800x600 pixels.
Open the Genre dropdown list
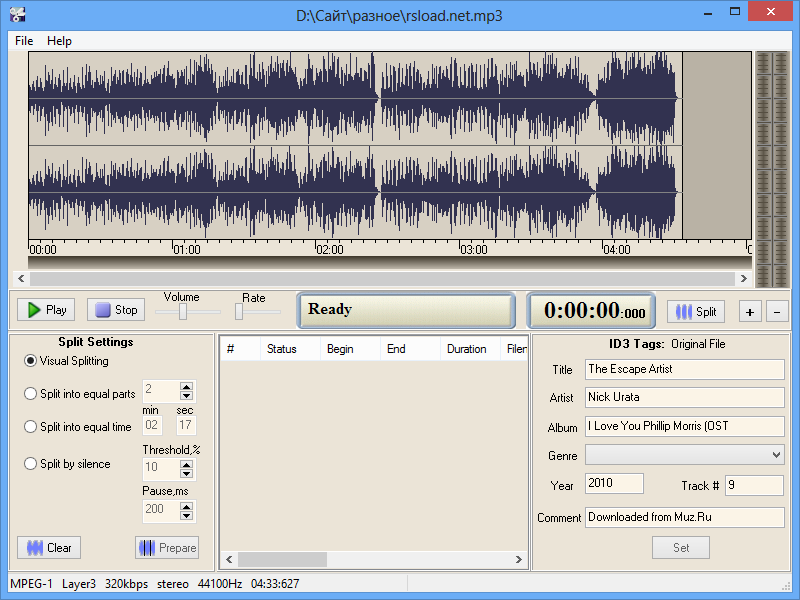pyautogui.click(x=777, y=455)
